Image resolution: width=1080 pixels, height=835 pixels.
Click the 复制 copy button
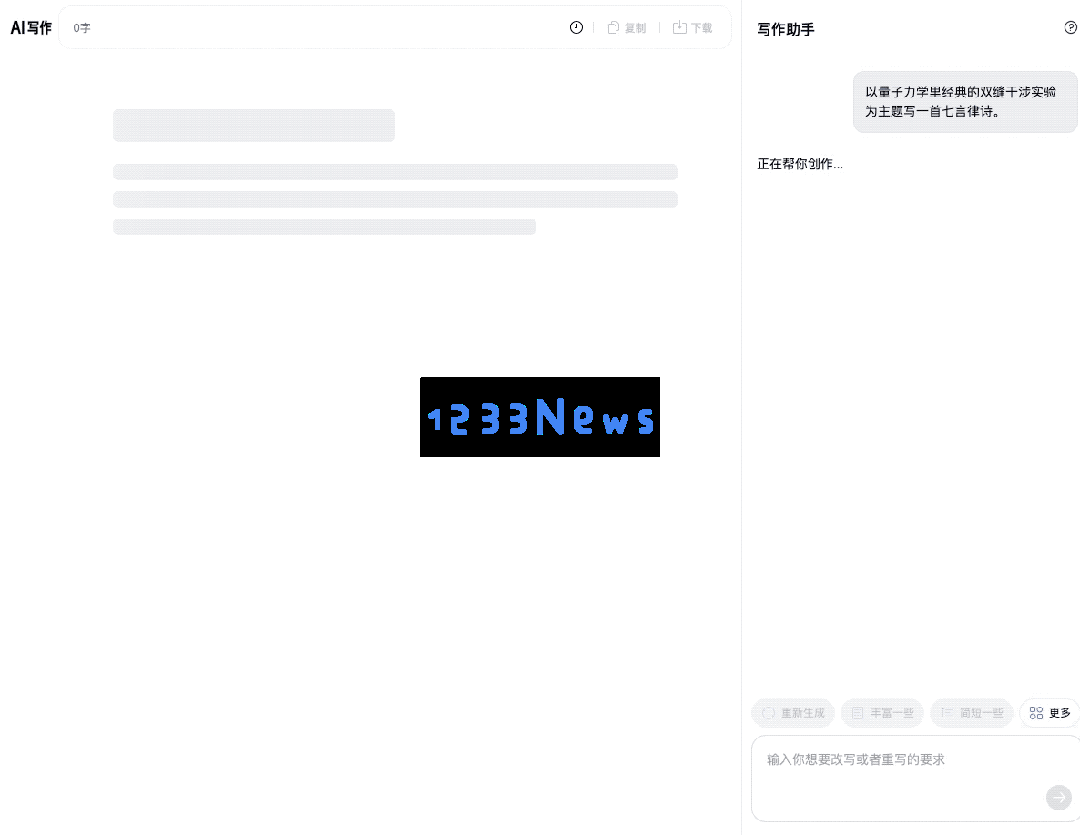coord(627,28)
